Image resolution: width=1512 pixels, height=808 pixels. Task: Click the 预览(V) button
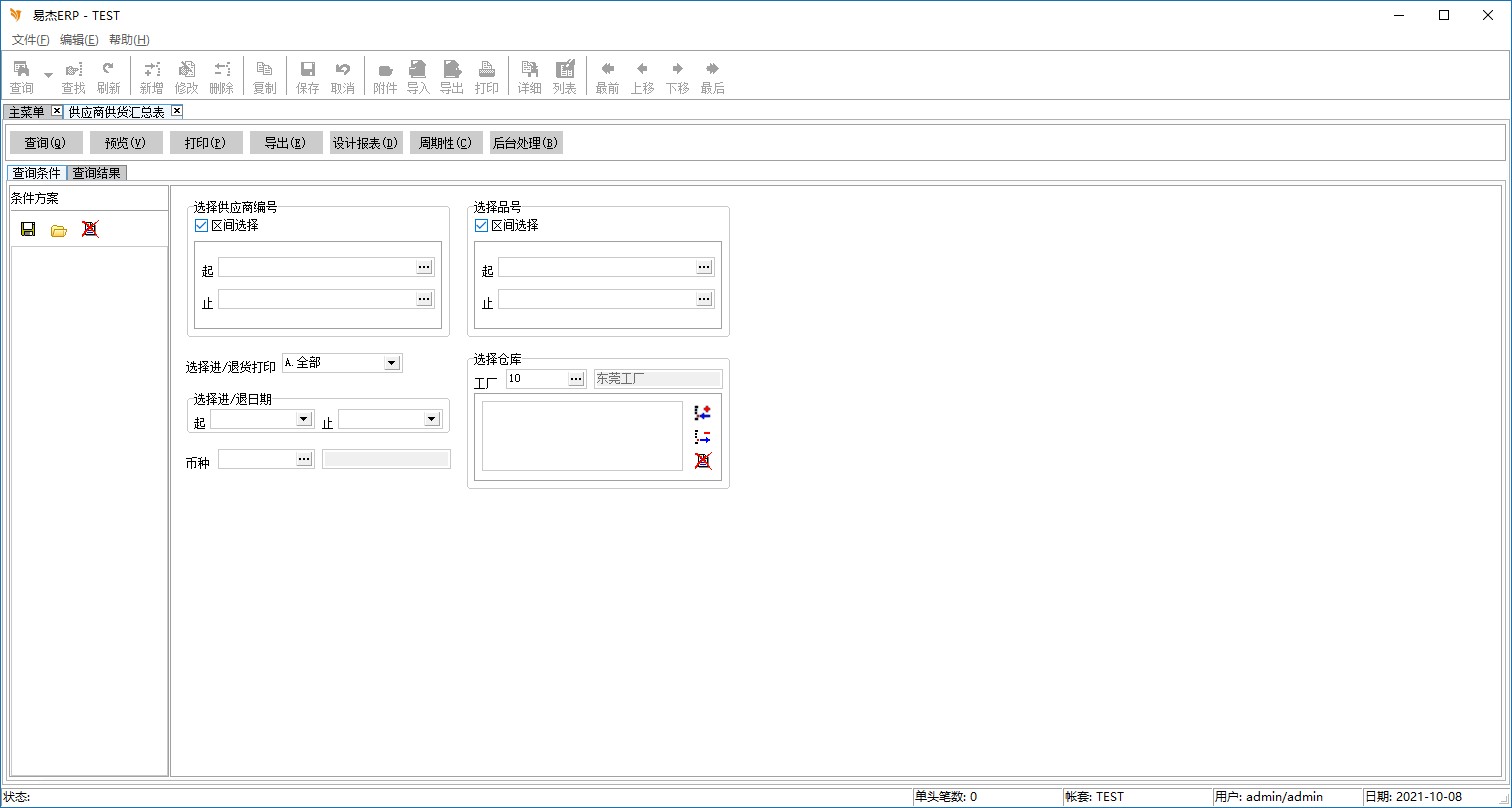(125, 143)
